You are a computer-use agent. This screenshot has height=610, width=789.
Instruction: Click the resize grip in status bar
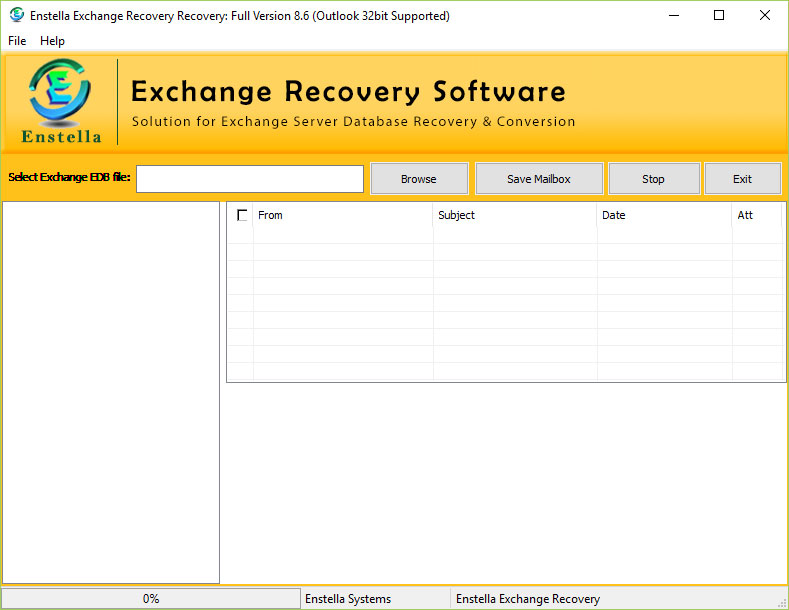(782, 603)
